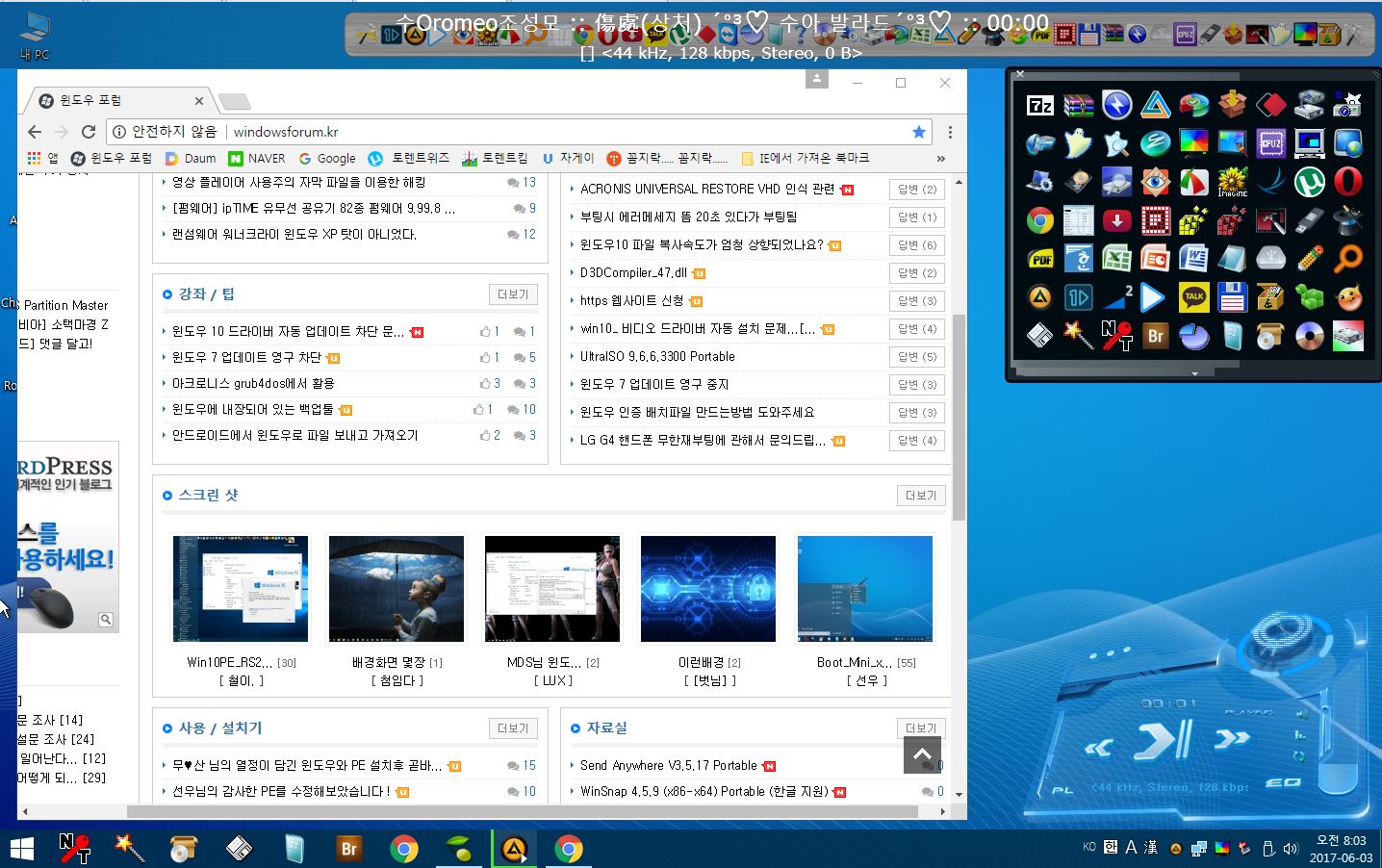Open the My PC desktop icon
Viewport: 1382px width, 868px height.
35,37
